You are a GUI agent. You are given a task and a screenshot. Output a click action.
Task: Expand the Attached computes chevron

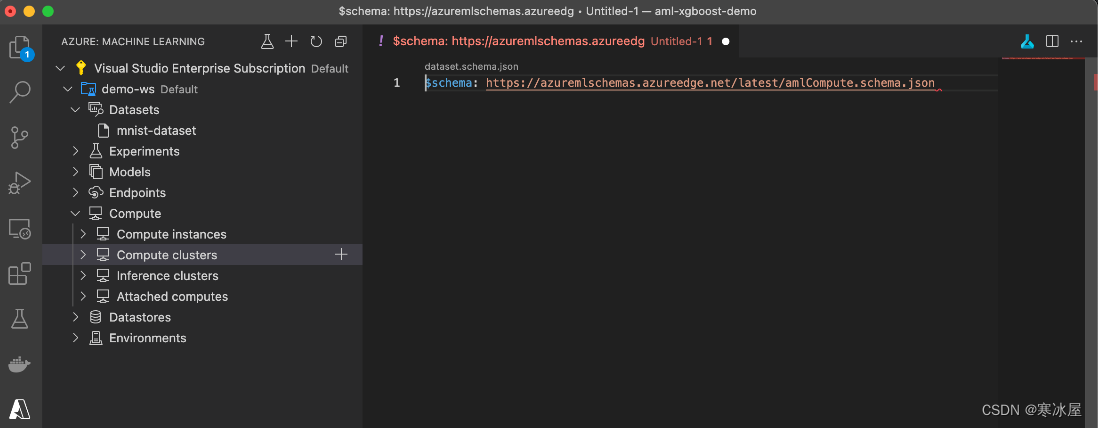click(x=83, y=296)
